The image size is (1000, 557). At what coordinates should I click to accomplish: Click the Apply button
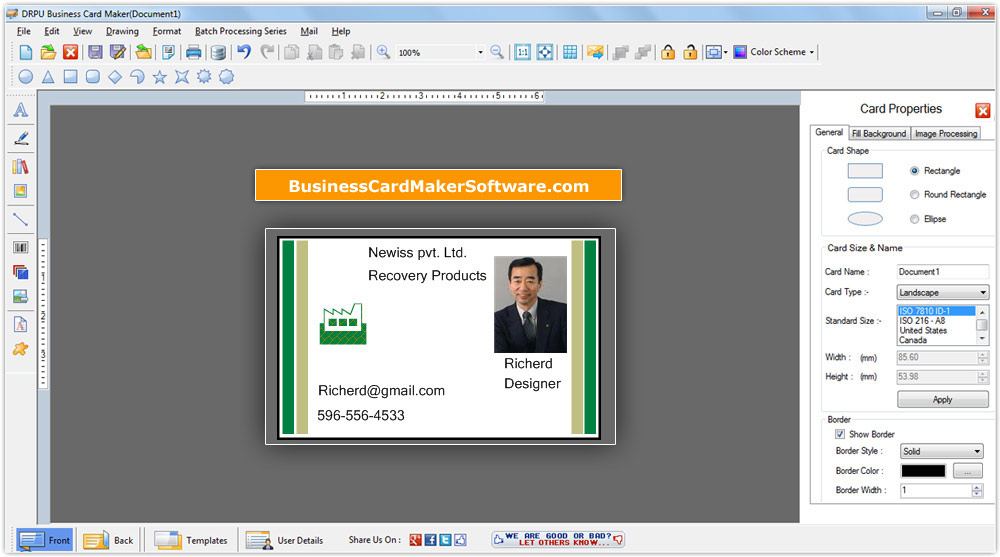943,399
